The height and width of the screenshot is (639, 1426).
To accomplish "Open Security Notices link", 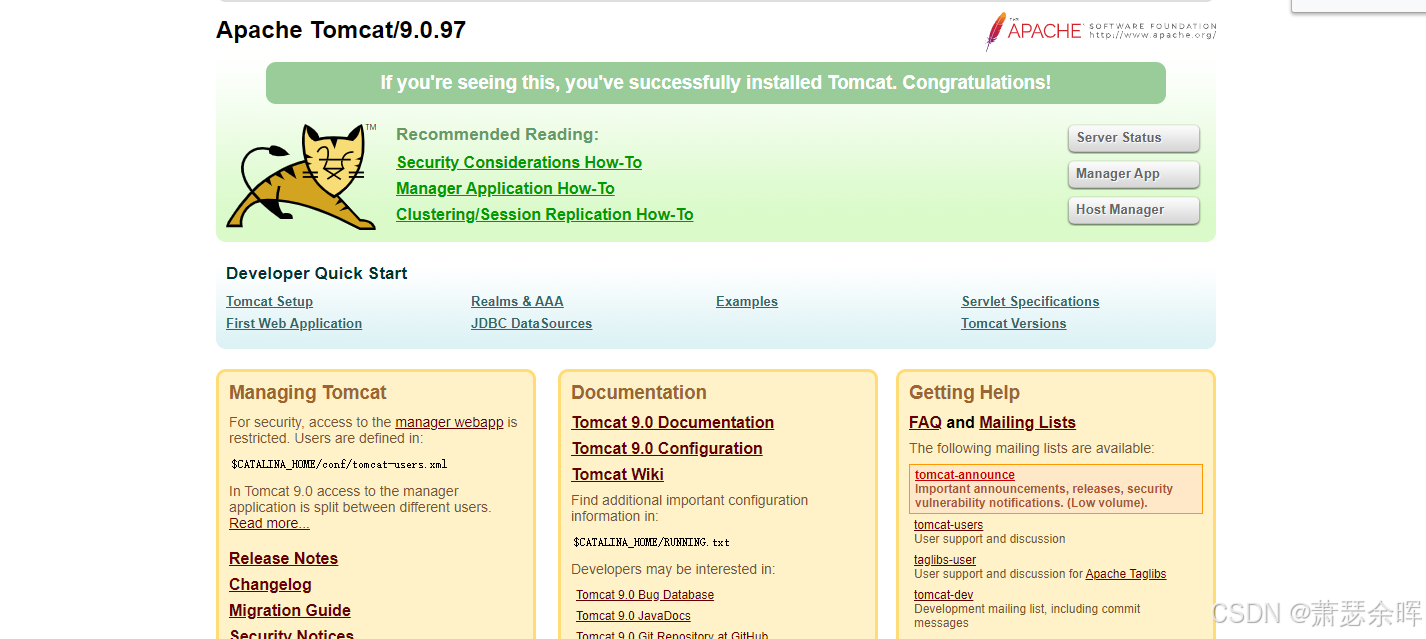I will [x=291, y=634].
